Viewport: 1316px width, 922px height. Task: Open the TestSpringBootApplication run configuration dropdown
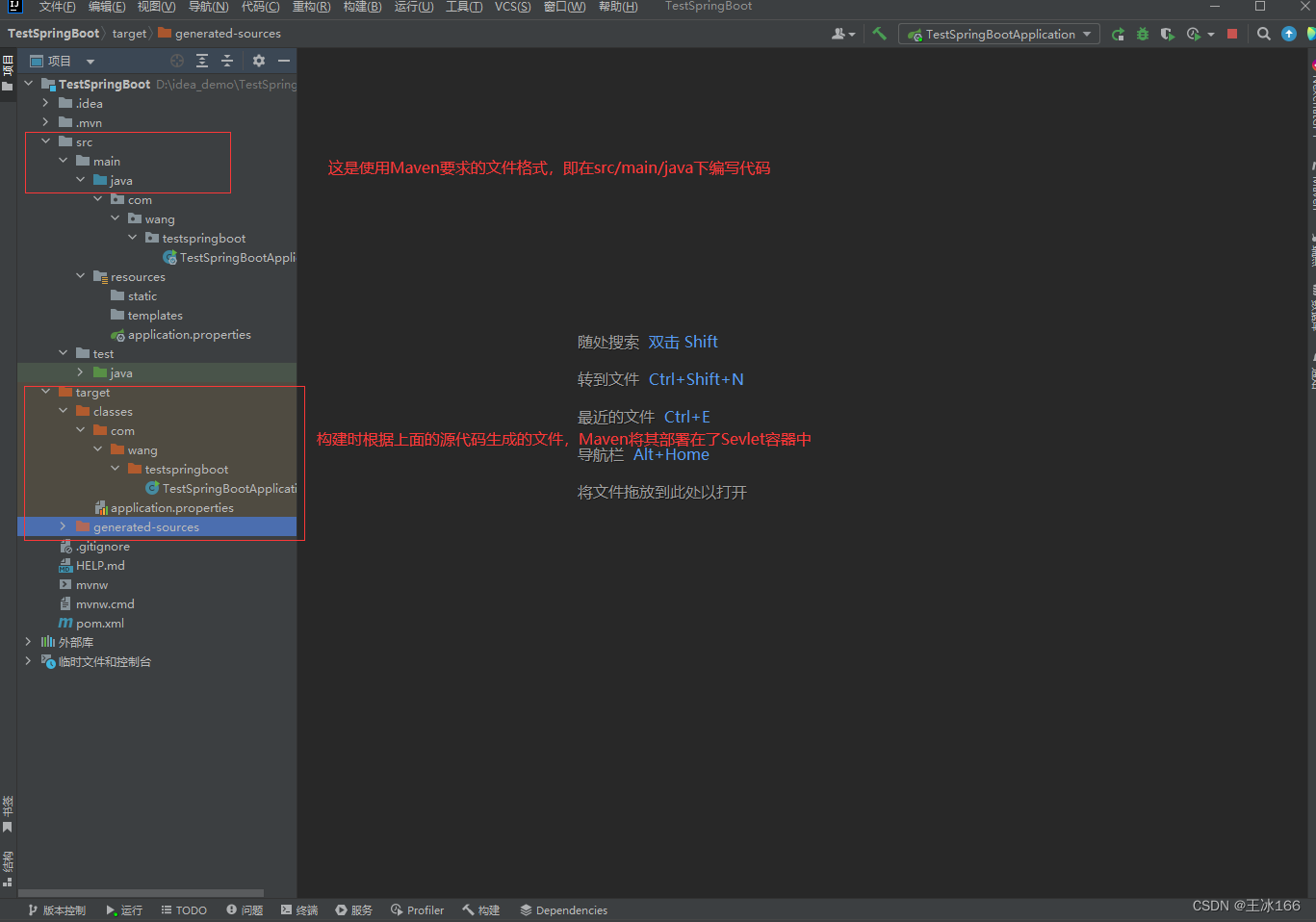999,34
